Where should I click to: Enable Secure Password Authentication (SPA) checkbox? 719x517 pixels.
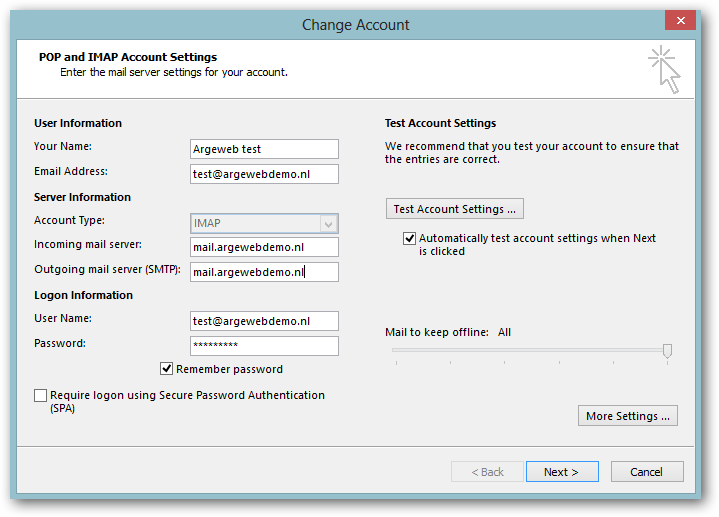tap(40, 395)
